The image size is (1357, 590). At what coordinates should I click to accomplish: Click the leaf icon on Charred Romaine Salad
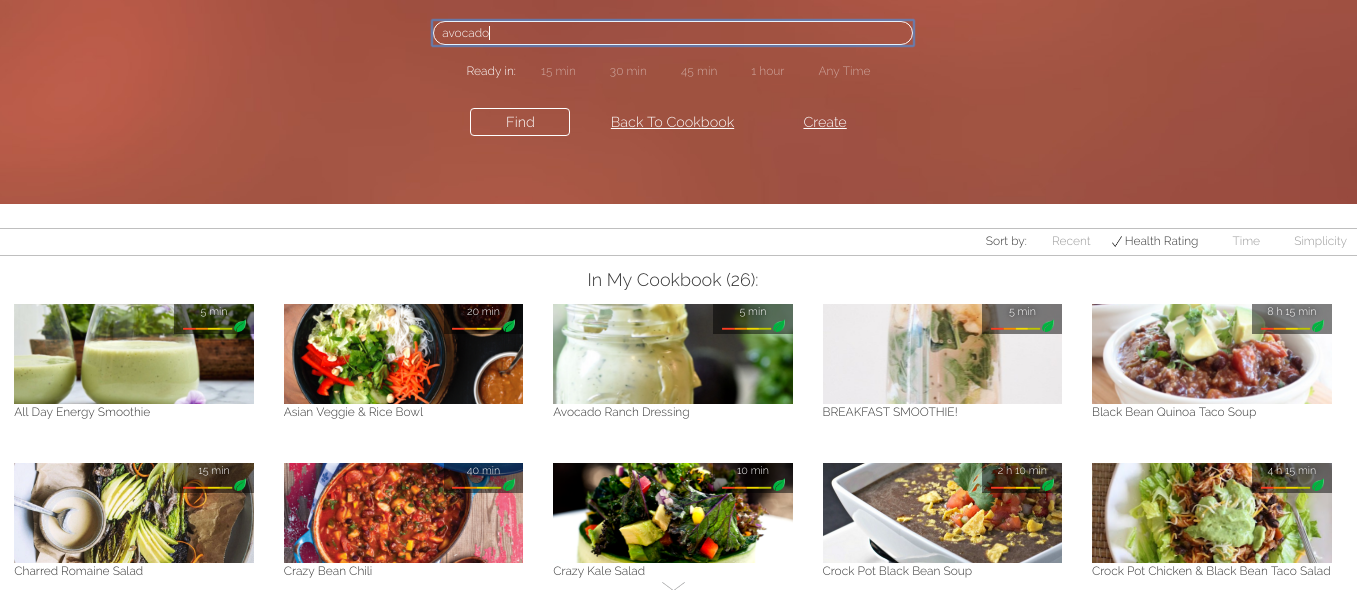[240, 485]
